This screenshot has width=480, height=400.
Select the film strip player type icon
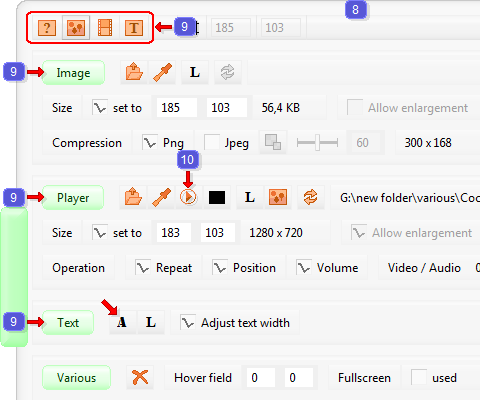point(105,28)
